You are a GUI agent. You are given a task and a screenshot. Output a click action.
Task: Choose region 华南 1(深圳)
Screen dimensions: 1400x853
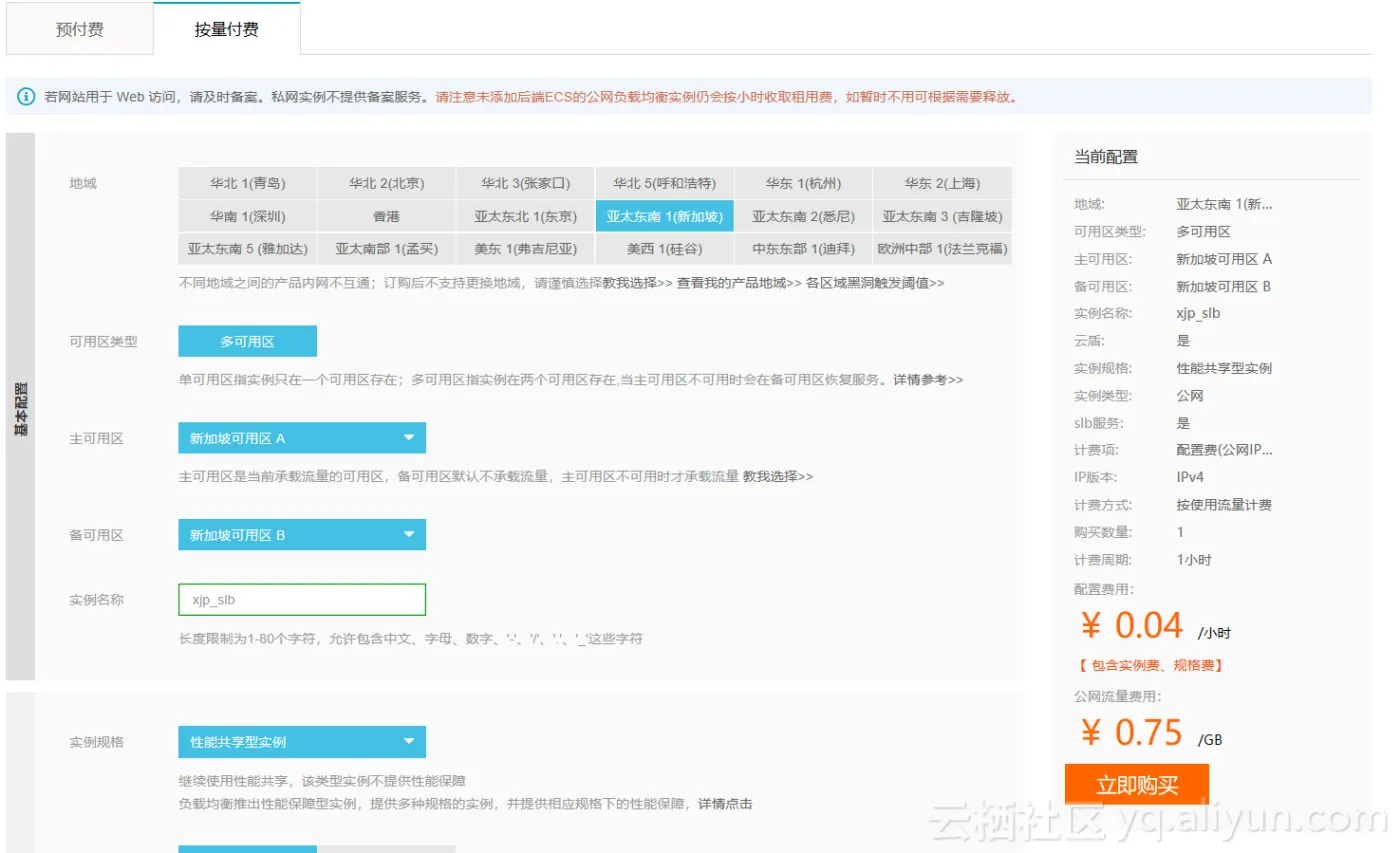[x=248, y=216]
